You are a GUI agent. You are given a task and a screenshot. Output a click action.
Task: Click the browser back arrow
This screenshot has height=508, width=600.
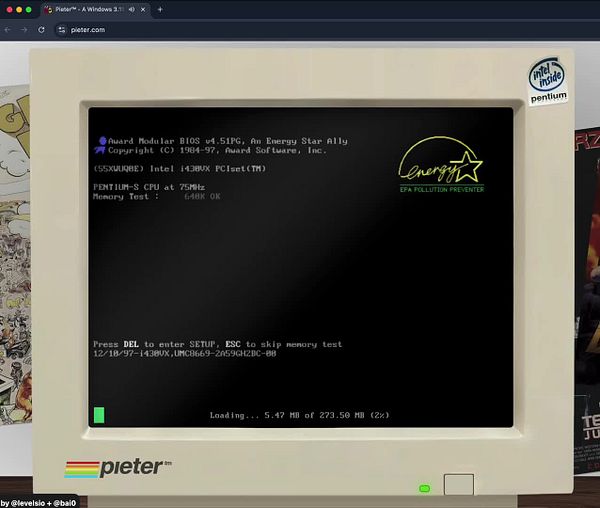pos(8,29)
